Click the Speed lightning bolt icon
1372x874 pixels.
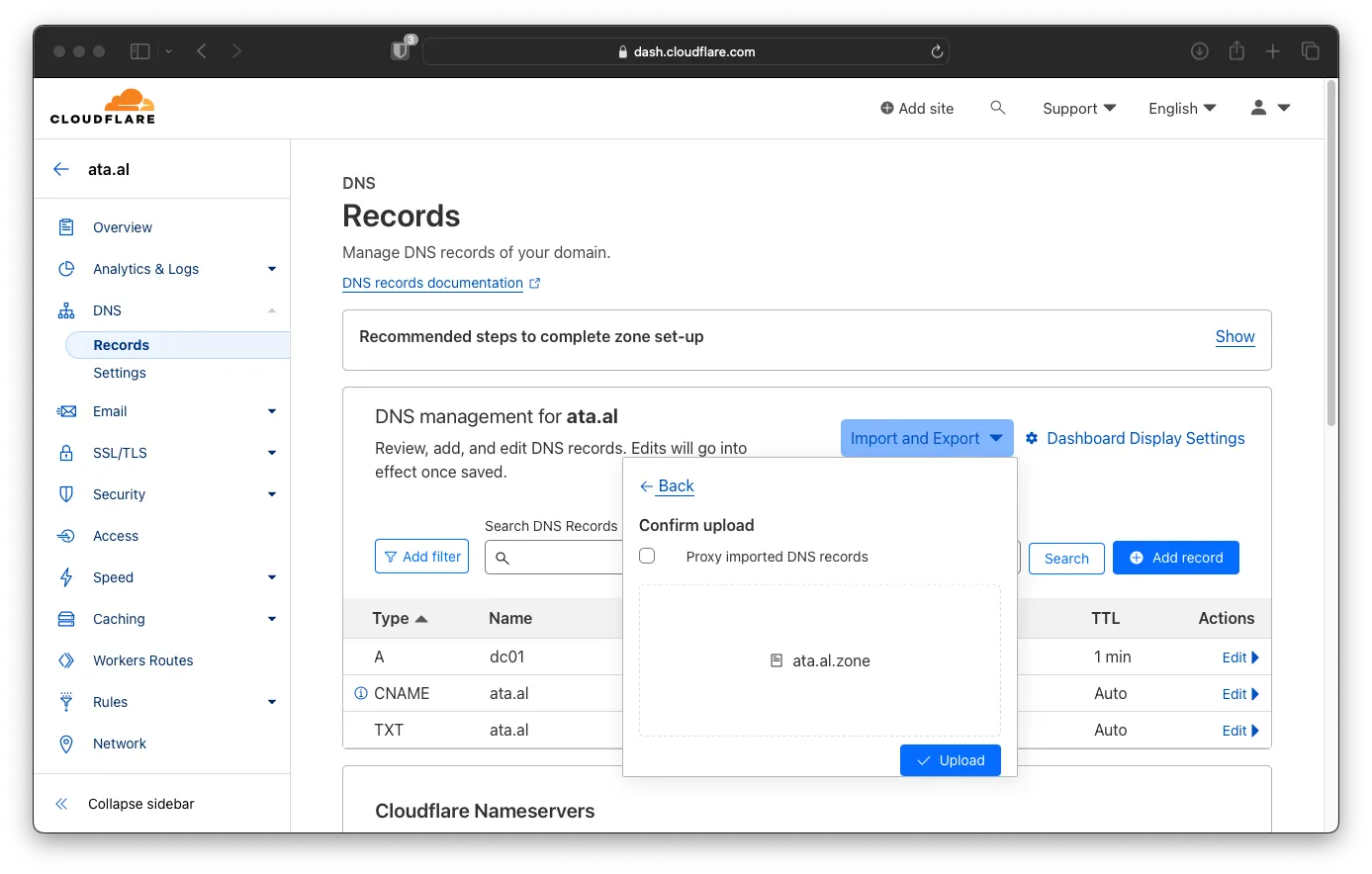click(x=66, y=577)
